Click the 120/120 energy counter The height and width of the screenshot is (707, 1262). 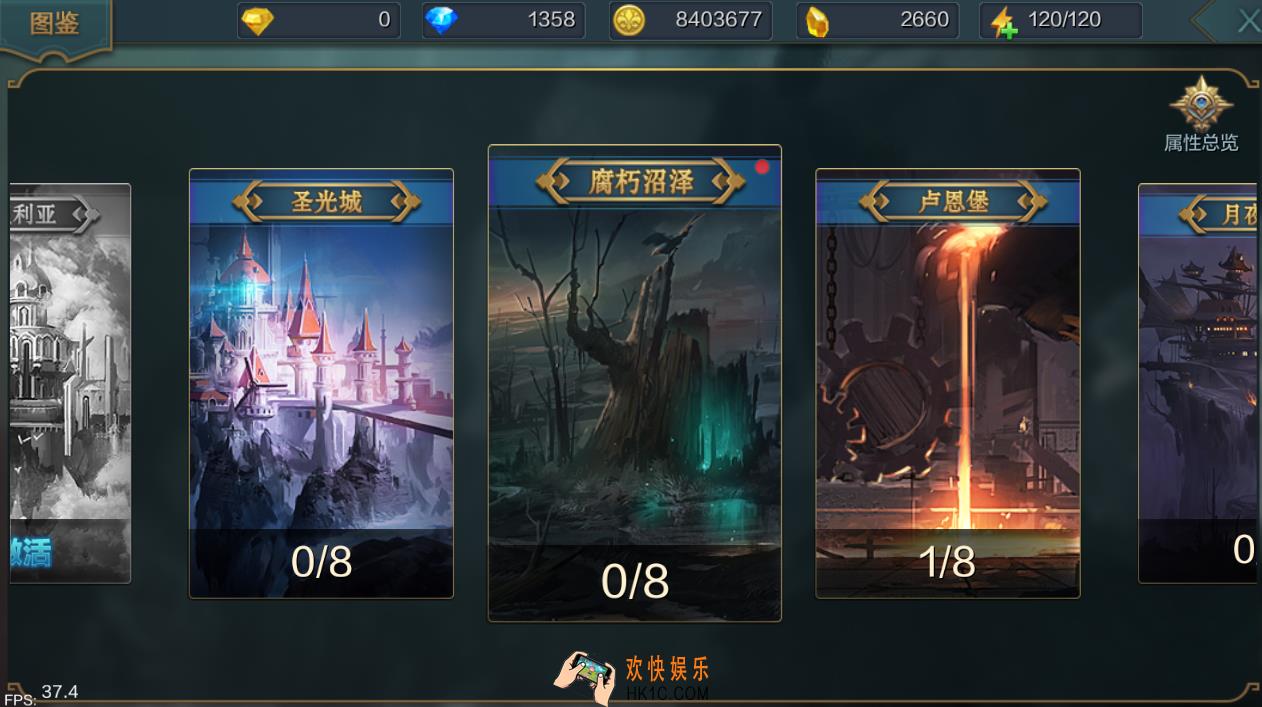point(1064,20)
